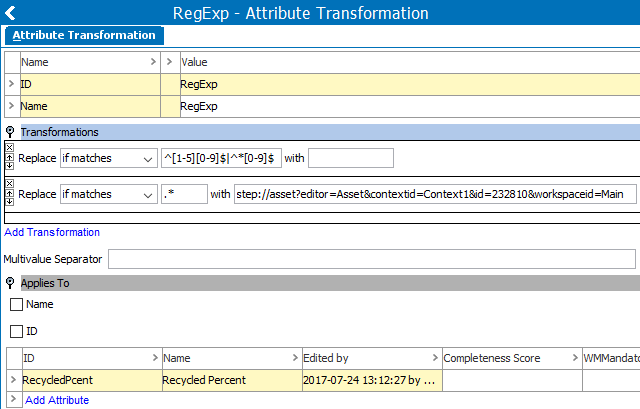Move second transformation up with arrow icon
The width and height of the screenshot is (640, 409).
click(x=10, y=192)
